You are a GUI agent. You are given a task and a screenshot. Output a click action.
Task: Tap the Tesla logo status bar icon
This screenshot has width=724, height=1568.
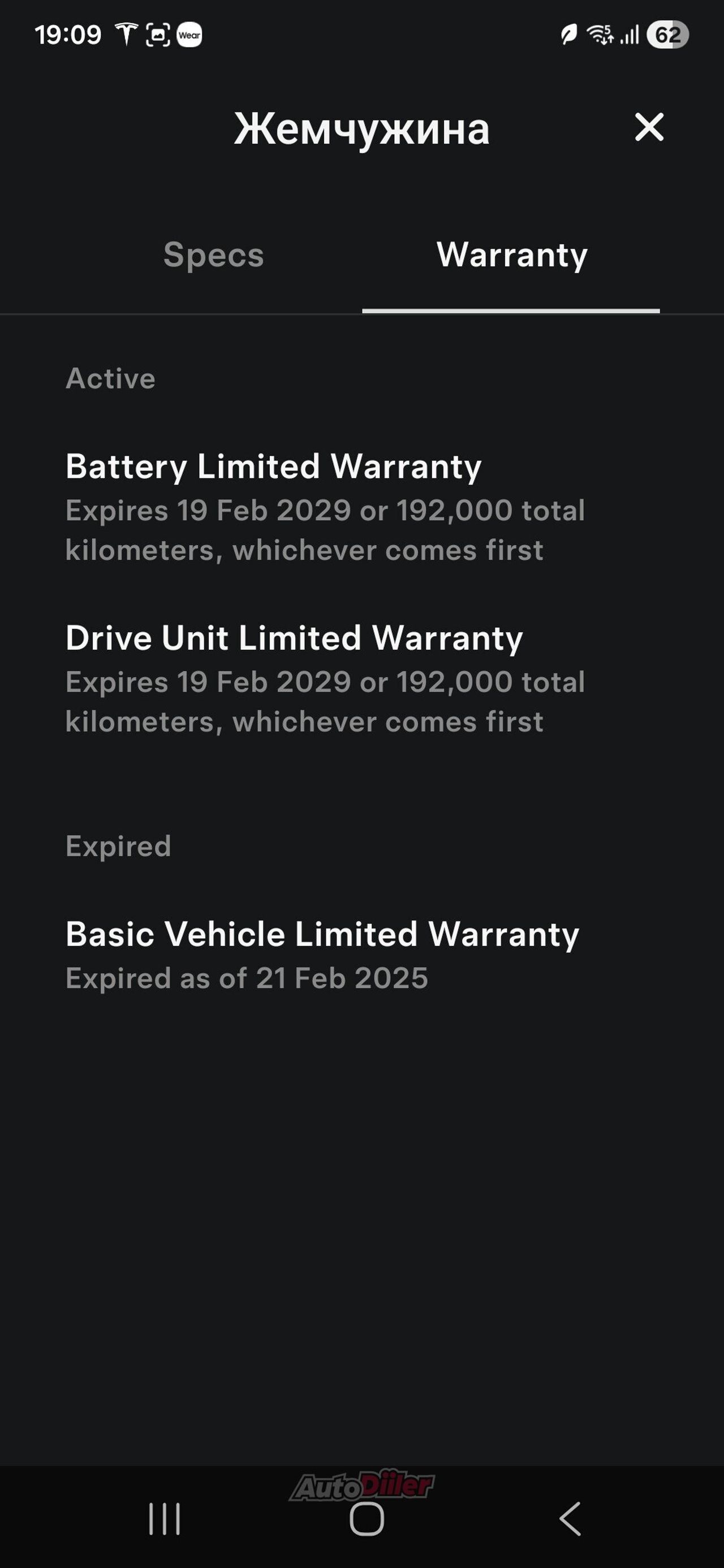126,34
